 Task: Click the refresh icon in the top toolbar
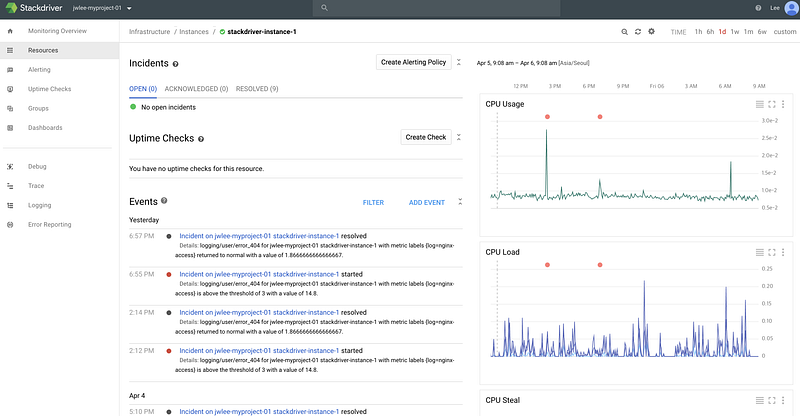click(x=638, y=32)
